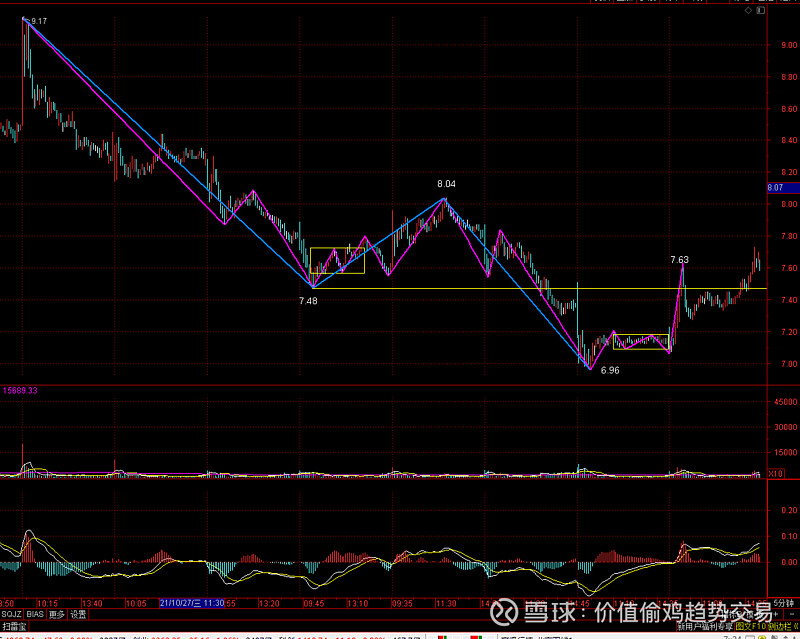The height and width of the screenshot is (639, 800).
Task: Click the 30000 volume axis label
Action: (786, 427)
